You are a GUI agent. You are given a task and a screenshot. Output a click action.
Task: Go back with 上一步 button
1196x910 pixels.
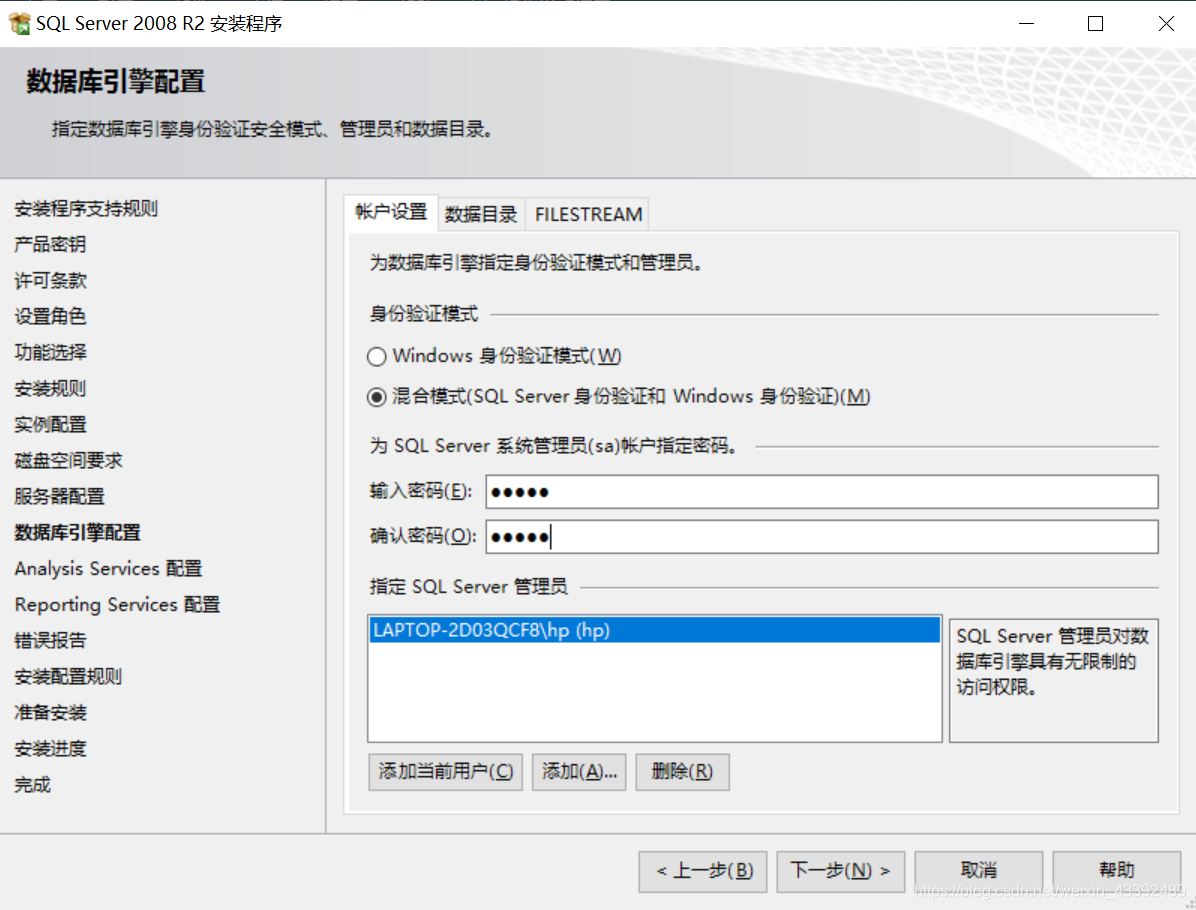coord(702,871)
